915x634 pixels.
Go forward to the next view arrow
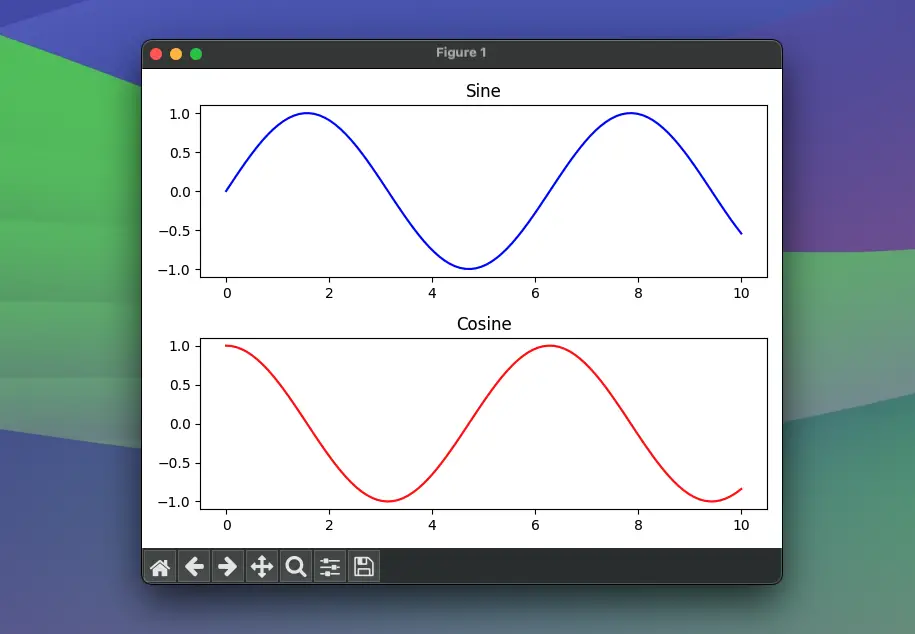coord(228,566)
